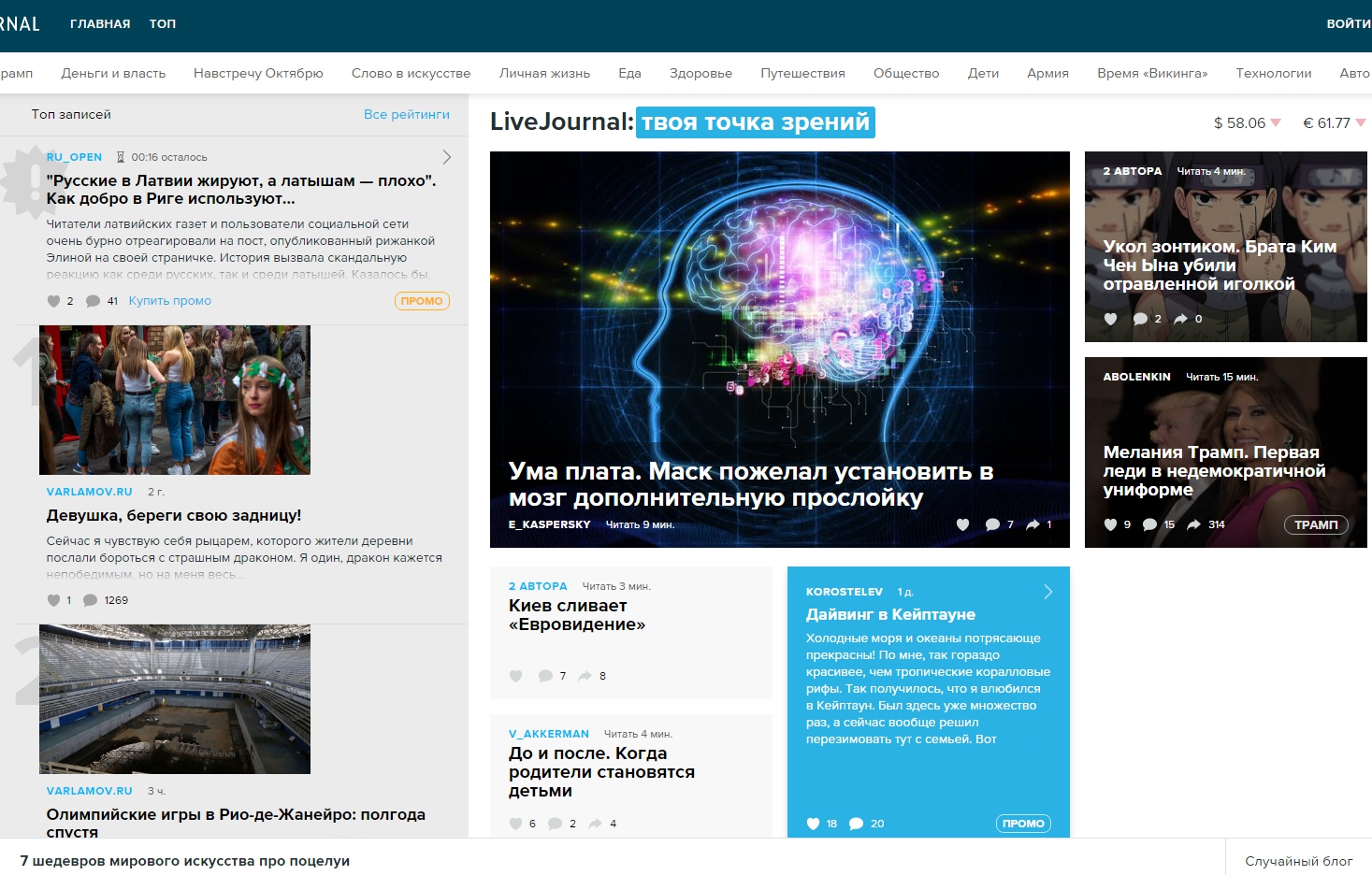Share the 'До и после' post
The image size is (1372, 875).
[595, 824]
